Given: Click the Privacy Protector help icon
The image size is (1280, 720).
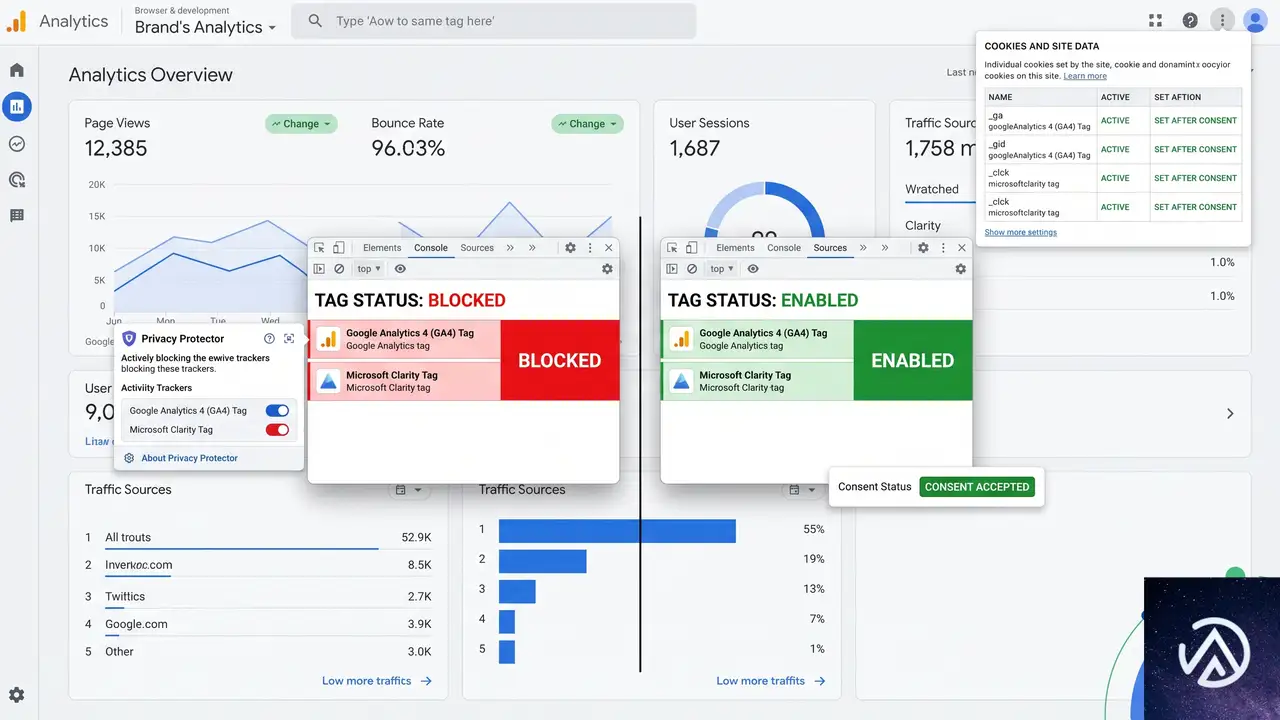Looking at the screenshot, I should point(269,339).
